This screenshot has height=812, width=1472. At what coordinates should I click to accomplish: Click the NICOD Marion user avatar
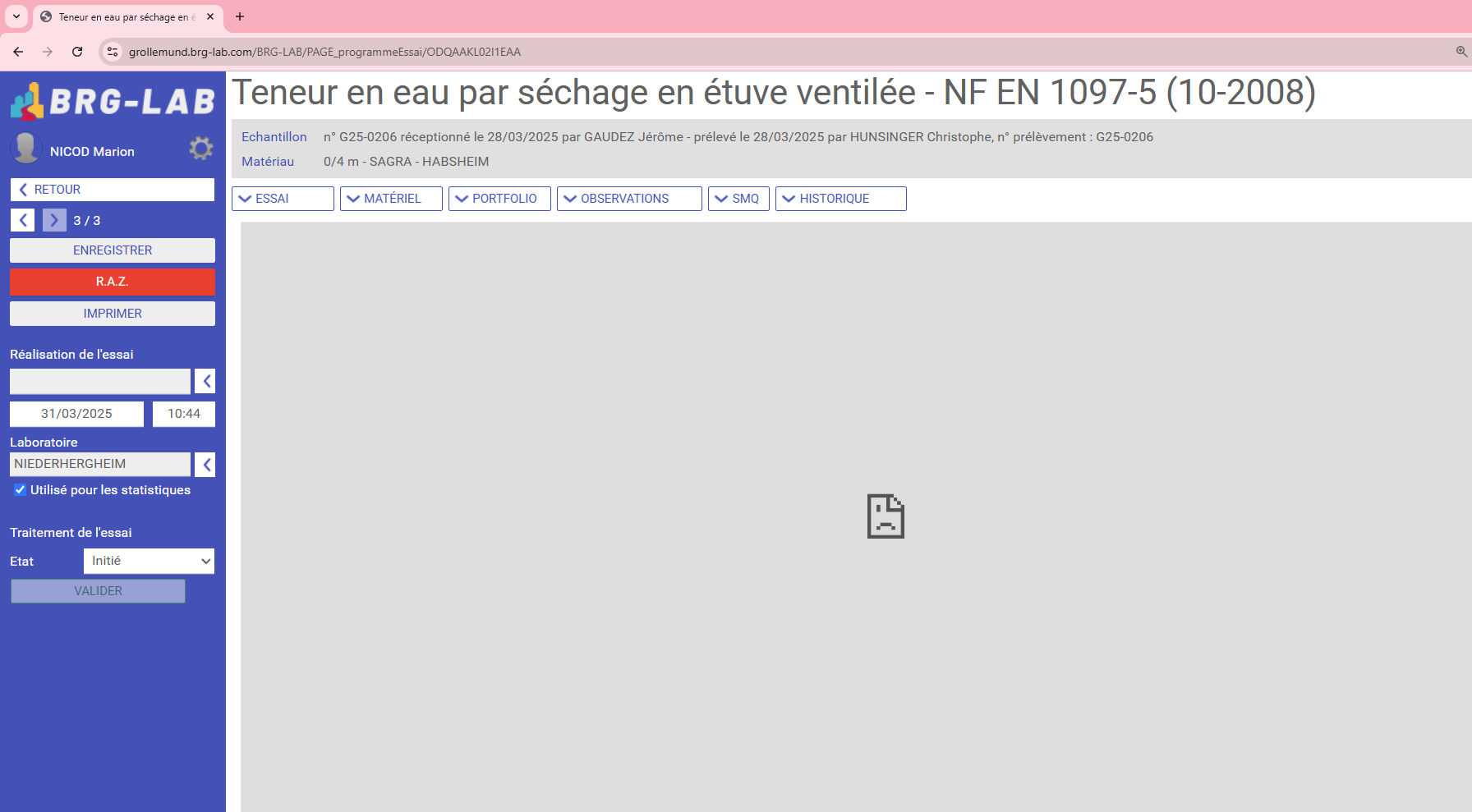25,149
